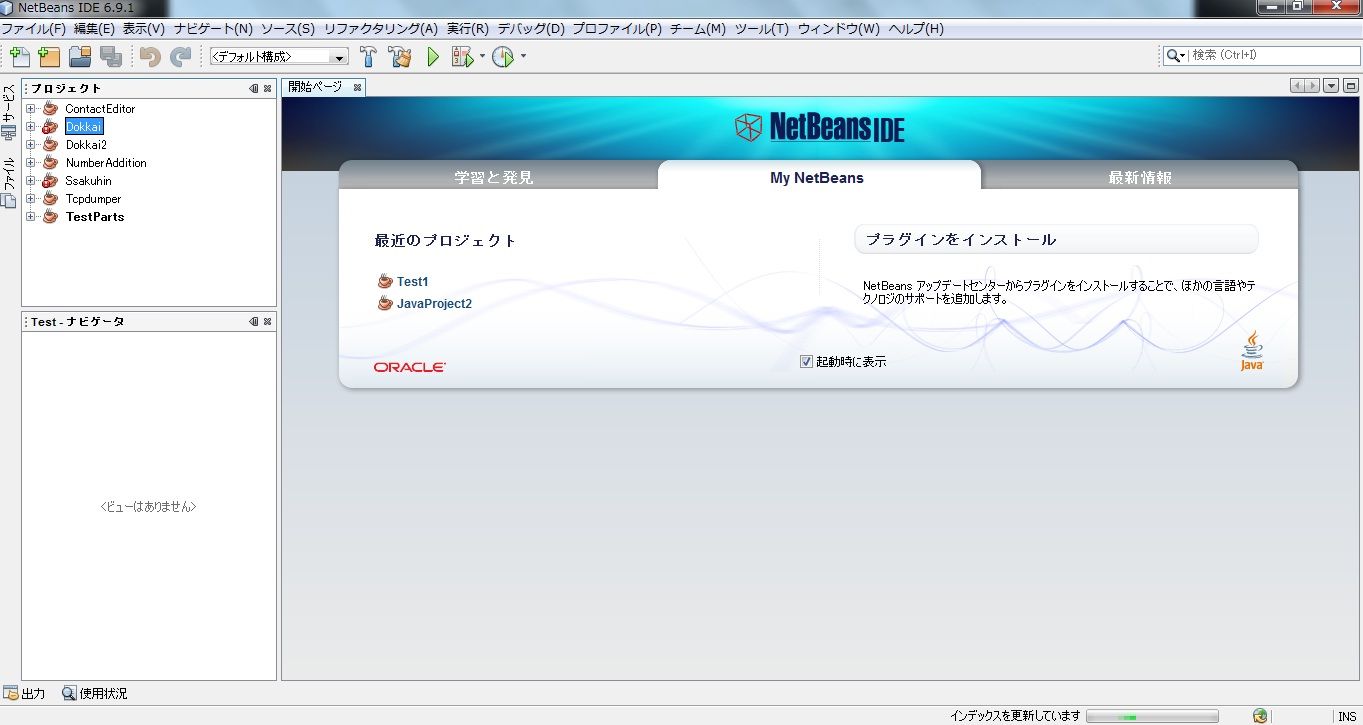Viewport: 1363px width, 725px height.
Task: Open the recent project JavaProject2
Action: (434, 303)
